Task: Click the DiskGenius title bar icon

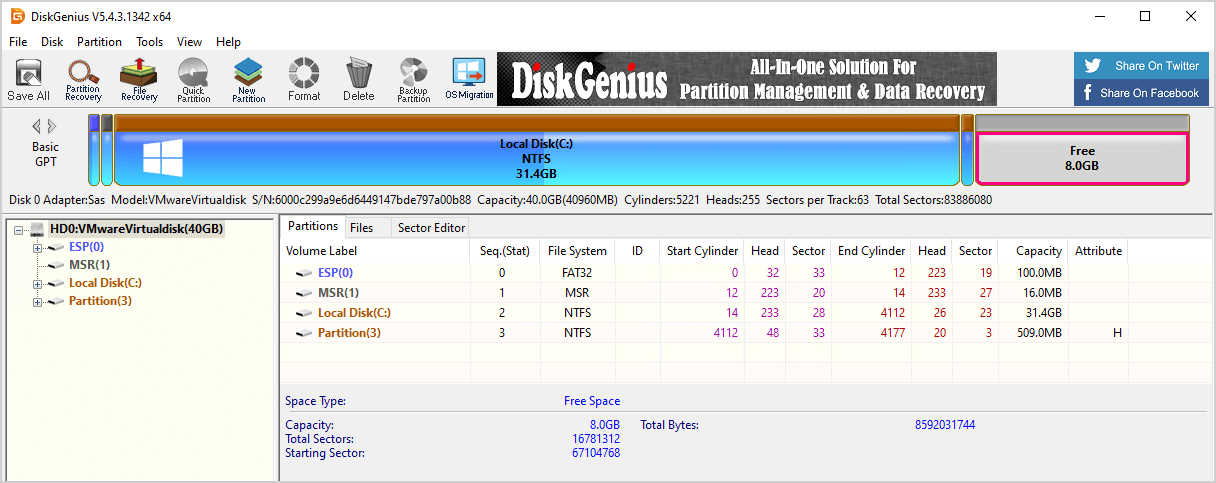Action: (17, 16)
